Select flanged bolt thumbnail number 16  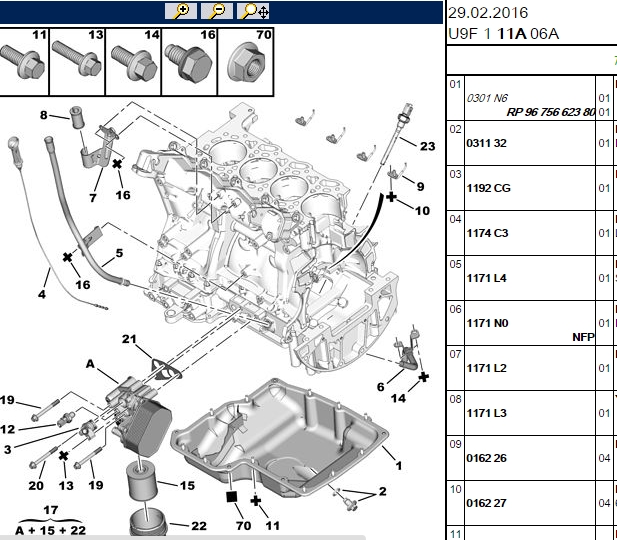pos(189,62)
